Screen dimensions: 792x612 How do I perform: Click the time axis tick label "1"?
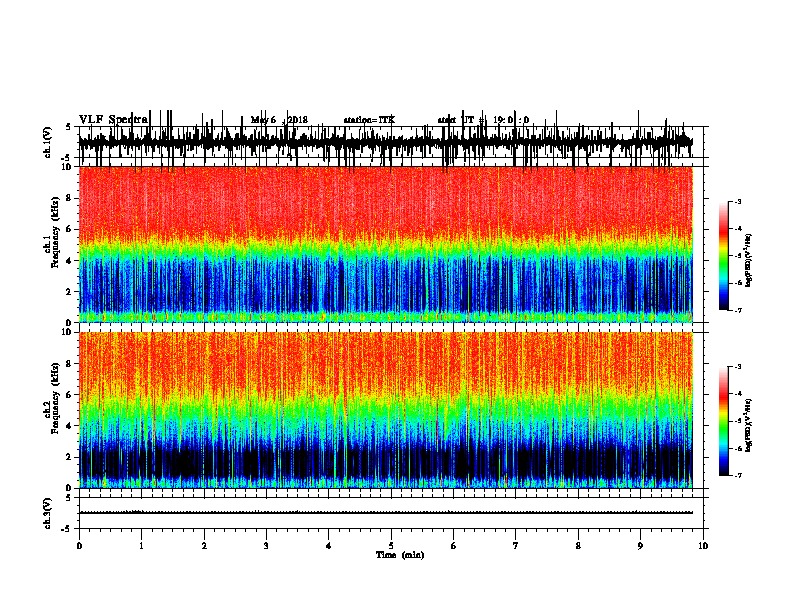(x=141, y=546)
